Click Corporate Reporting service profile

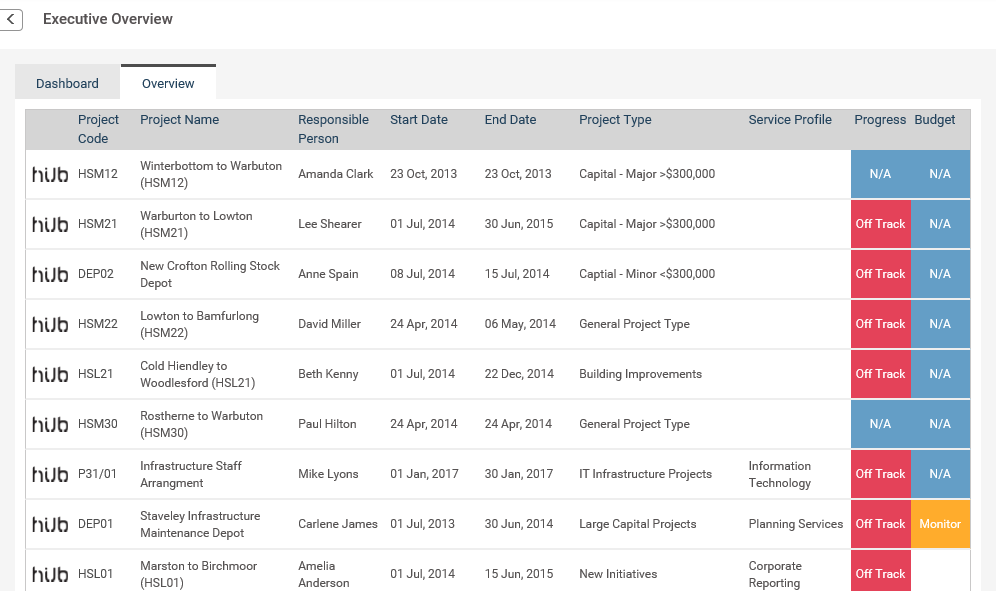coord(775,574)
